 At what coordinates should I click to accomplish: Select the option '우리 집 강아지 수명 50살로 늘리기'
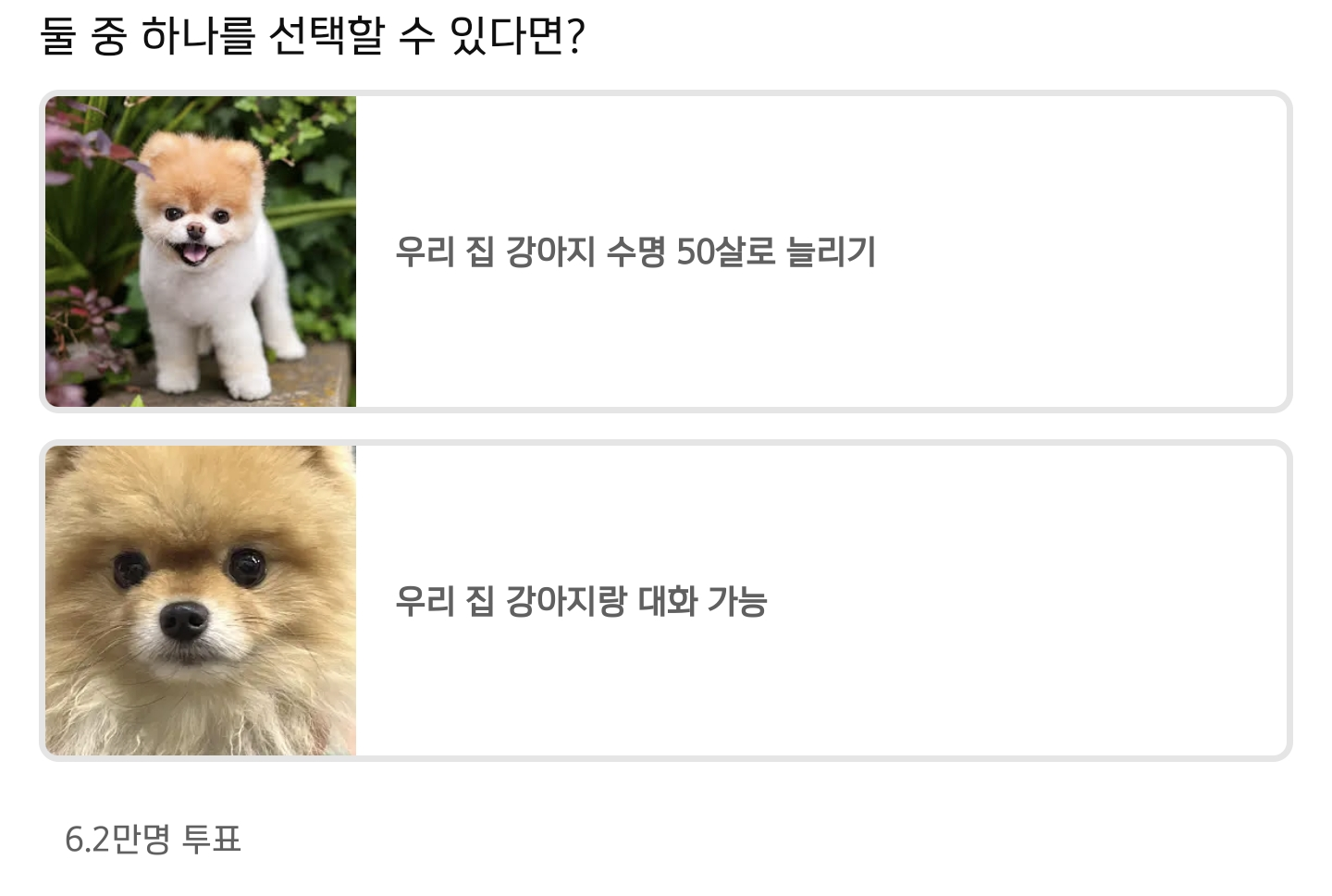coord(665,252)
